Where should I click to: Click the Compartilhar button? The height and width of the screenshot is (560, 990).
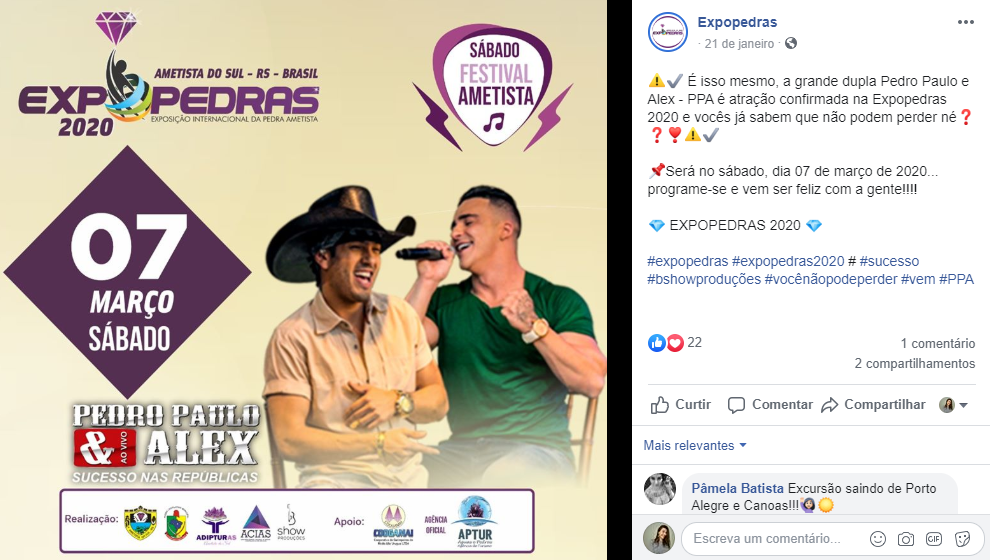click(x=873, y=405)
